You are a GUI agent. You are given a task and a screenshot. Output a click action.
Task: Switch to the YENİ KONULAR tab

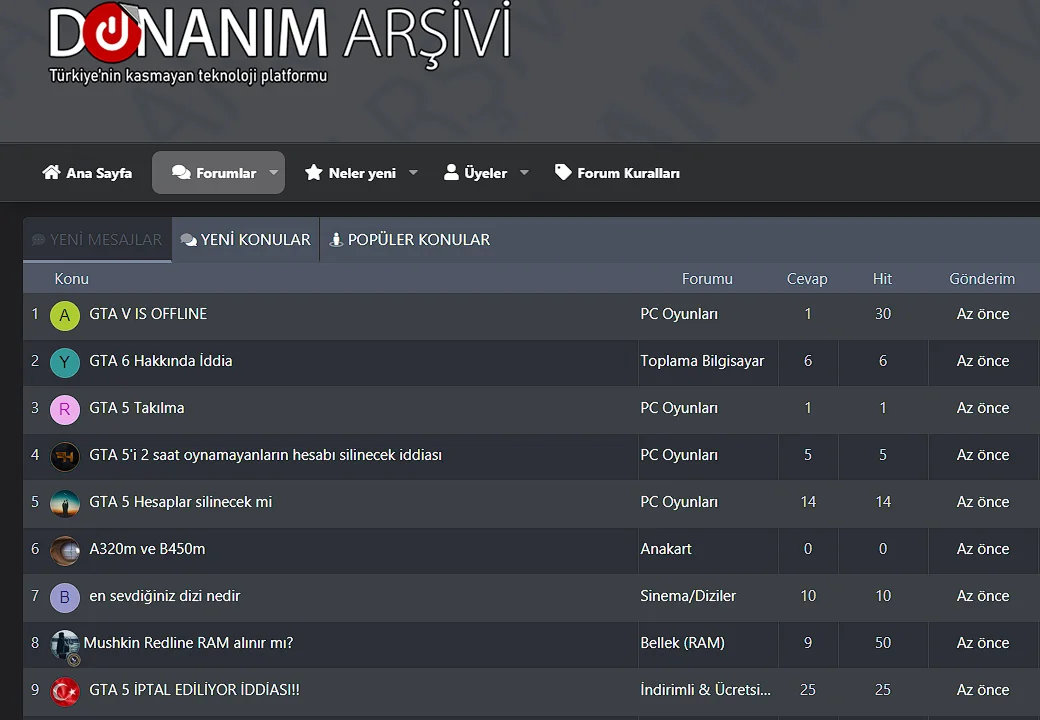(245, 239)
